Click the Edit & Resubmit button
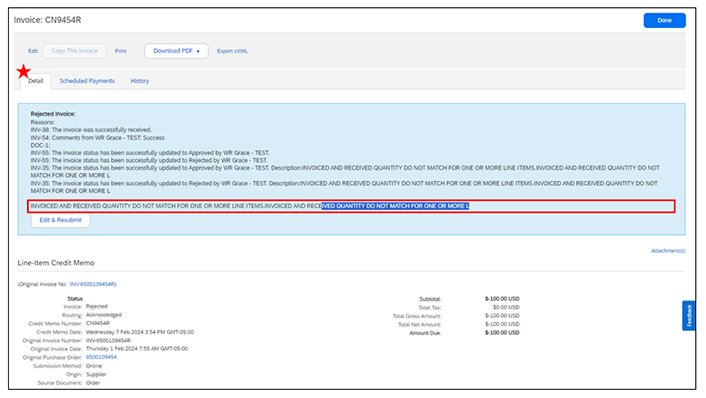This screenshot has width=706, height=398. (60, 220)
